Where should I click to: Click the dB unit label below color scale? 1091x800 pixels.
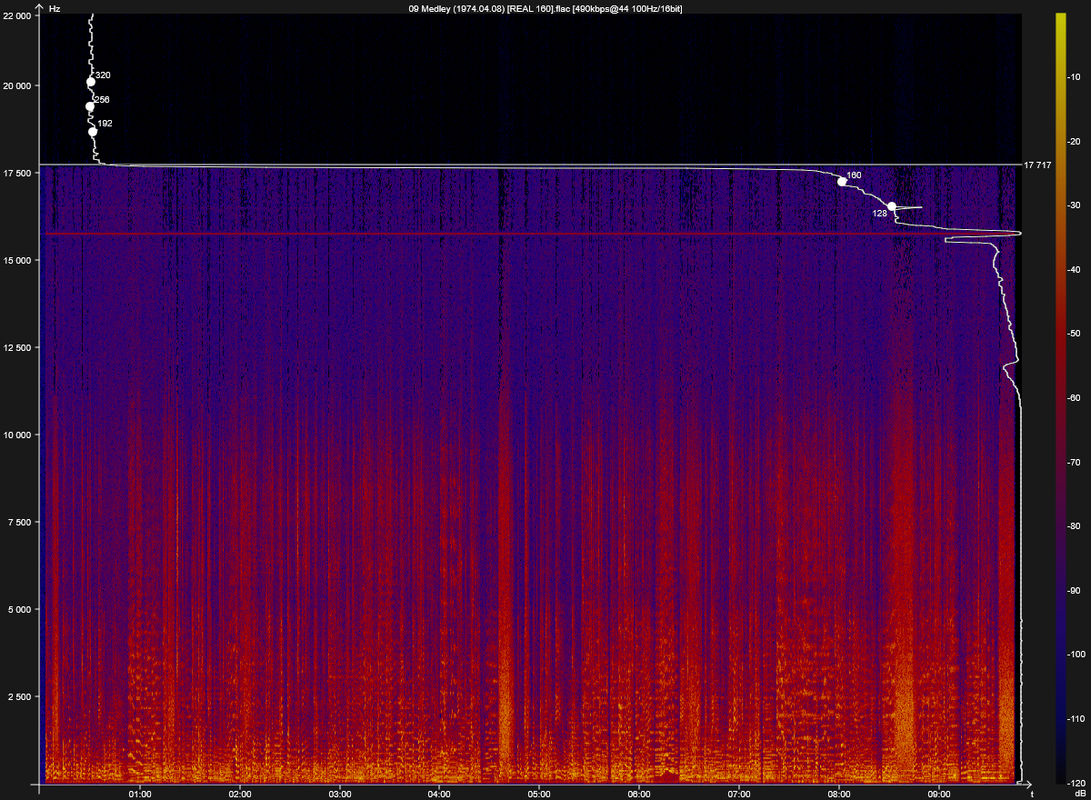pos(1079,793)
